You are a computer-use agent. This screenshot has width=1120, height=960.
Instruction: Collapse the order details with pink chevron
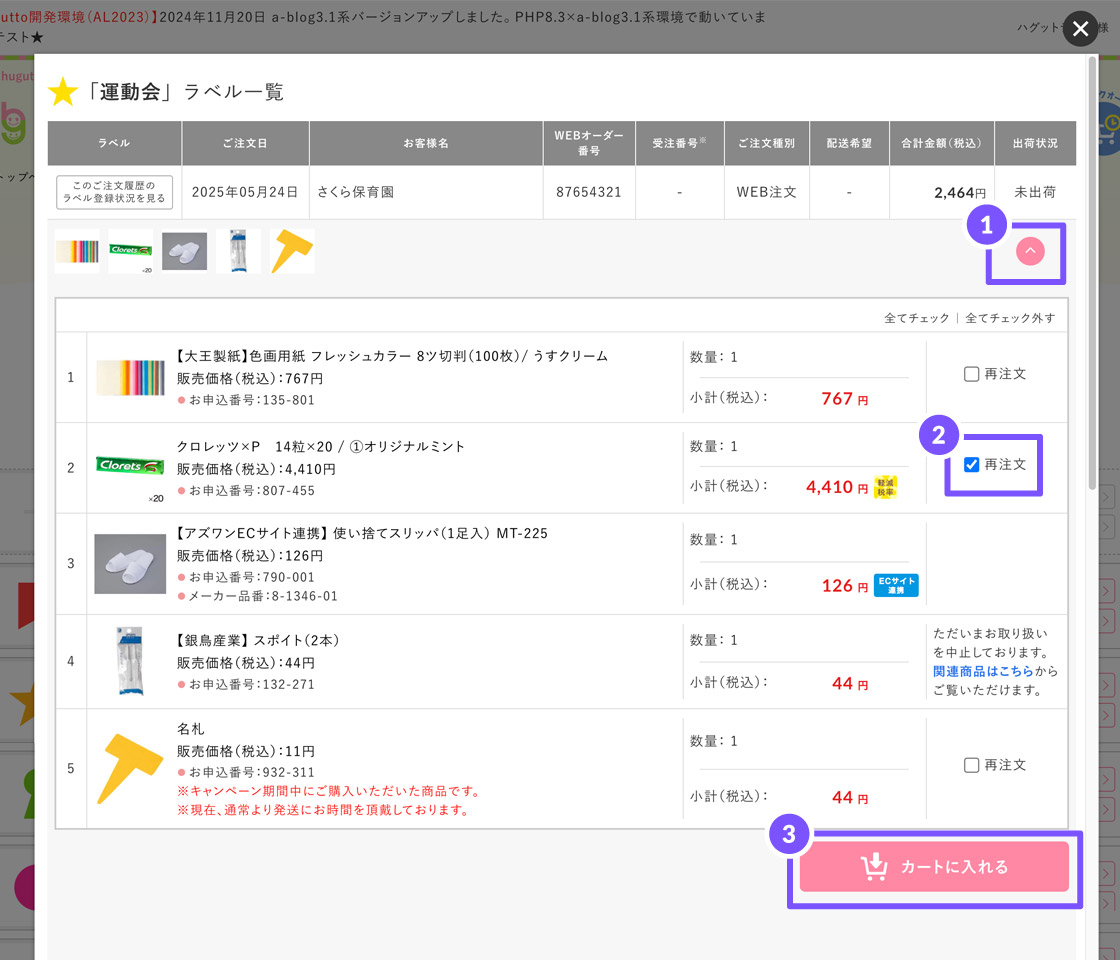pos(1029,252)
